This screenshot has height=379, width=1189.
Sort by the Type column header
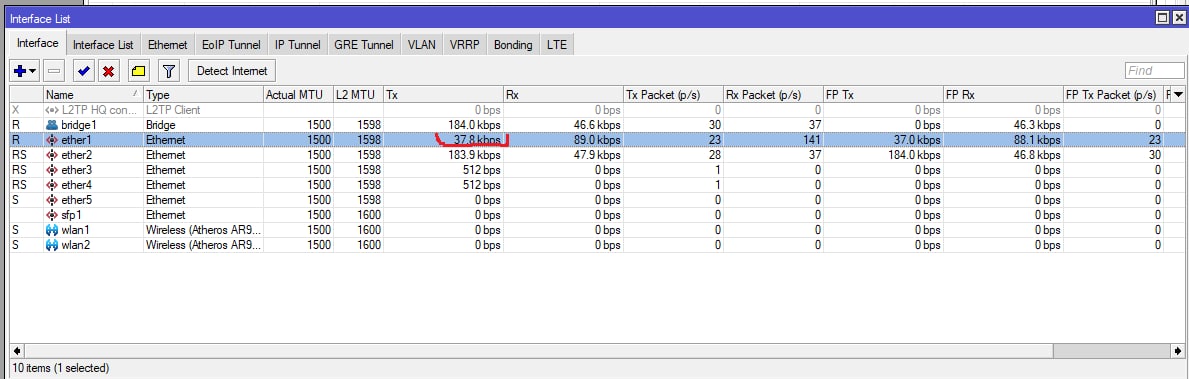click(203, 95)
